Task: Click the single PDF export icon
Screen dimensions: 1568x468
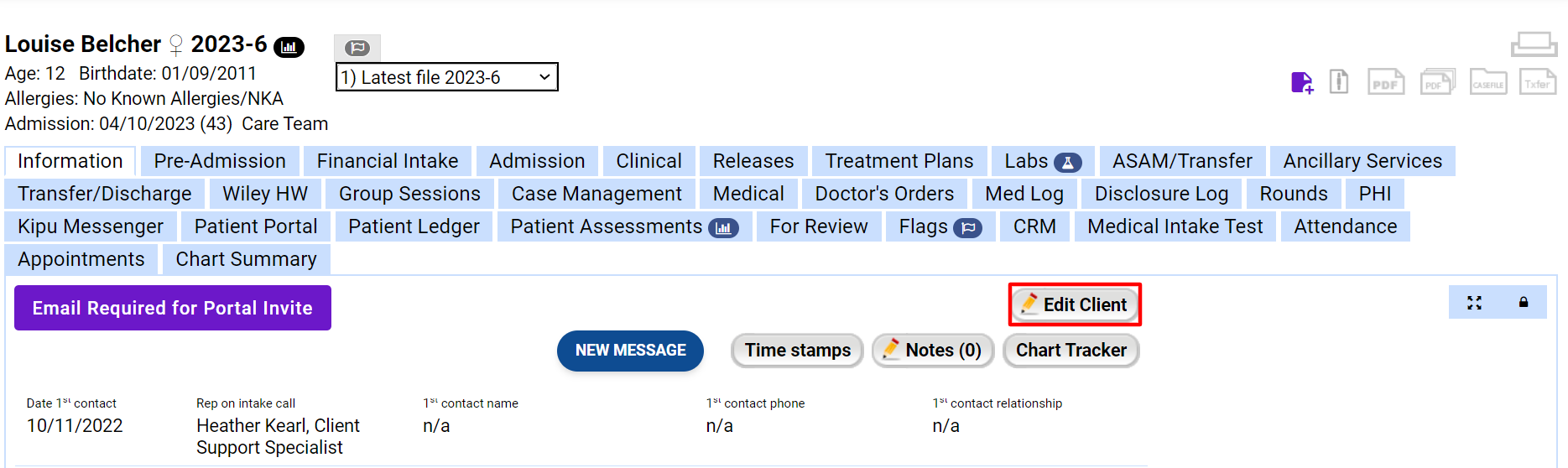Action: 1386,82
